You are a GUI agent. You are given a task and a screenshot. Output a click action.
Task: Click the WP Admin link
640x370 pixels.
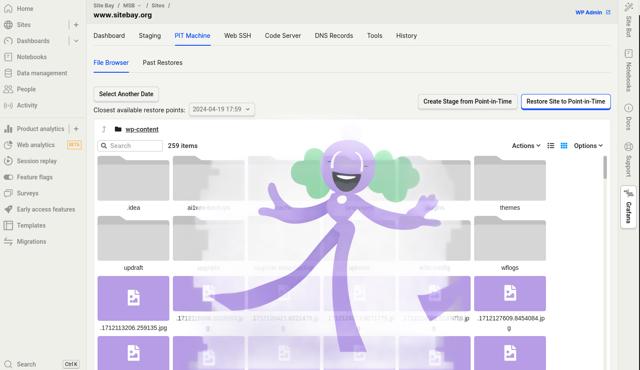click(593, 13)
